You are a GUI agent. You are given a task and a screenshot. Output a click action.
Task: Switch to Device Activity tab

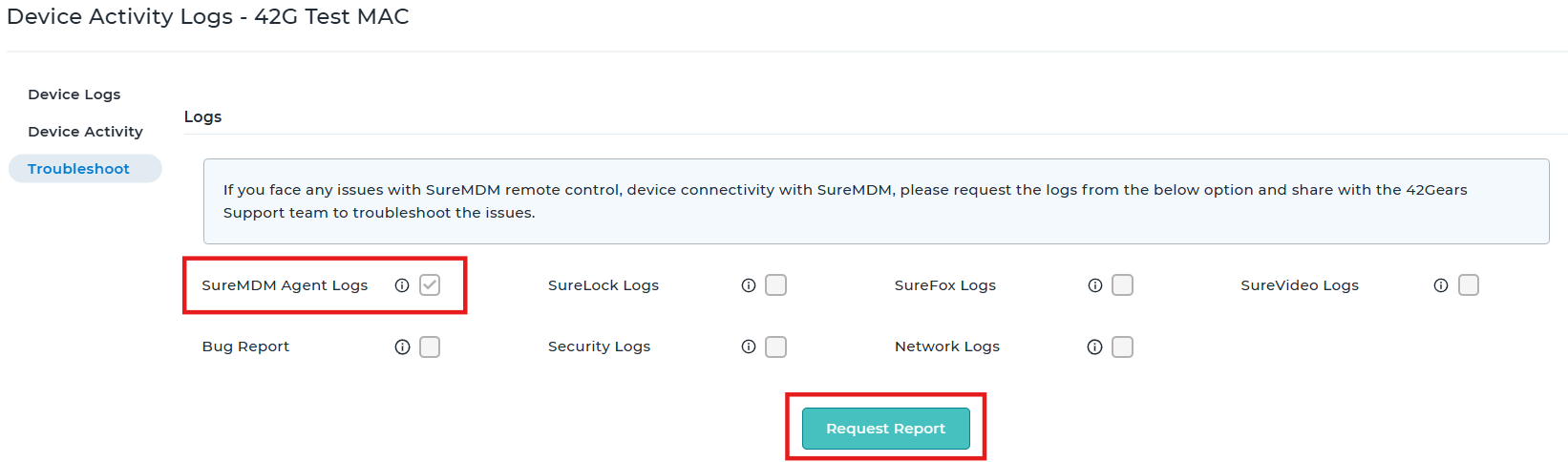click(85, 132)
